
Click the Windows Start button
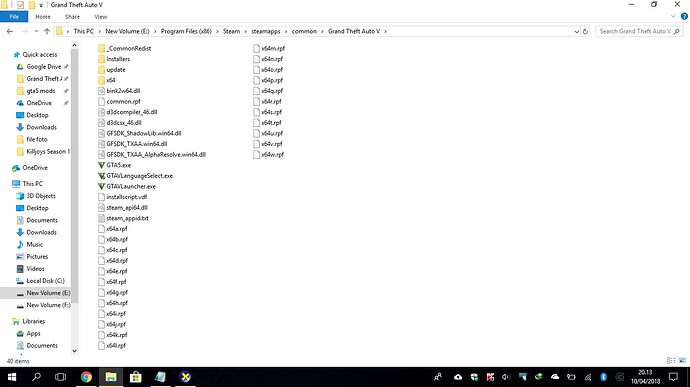[x=12, y=377]
